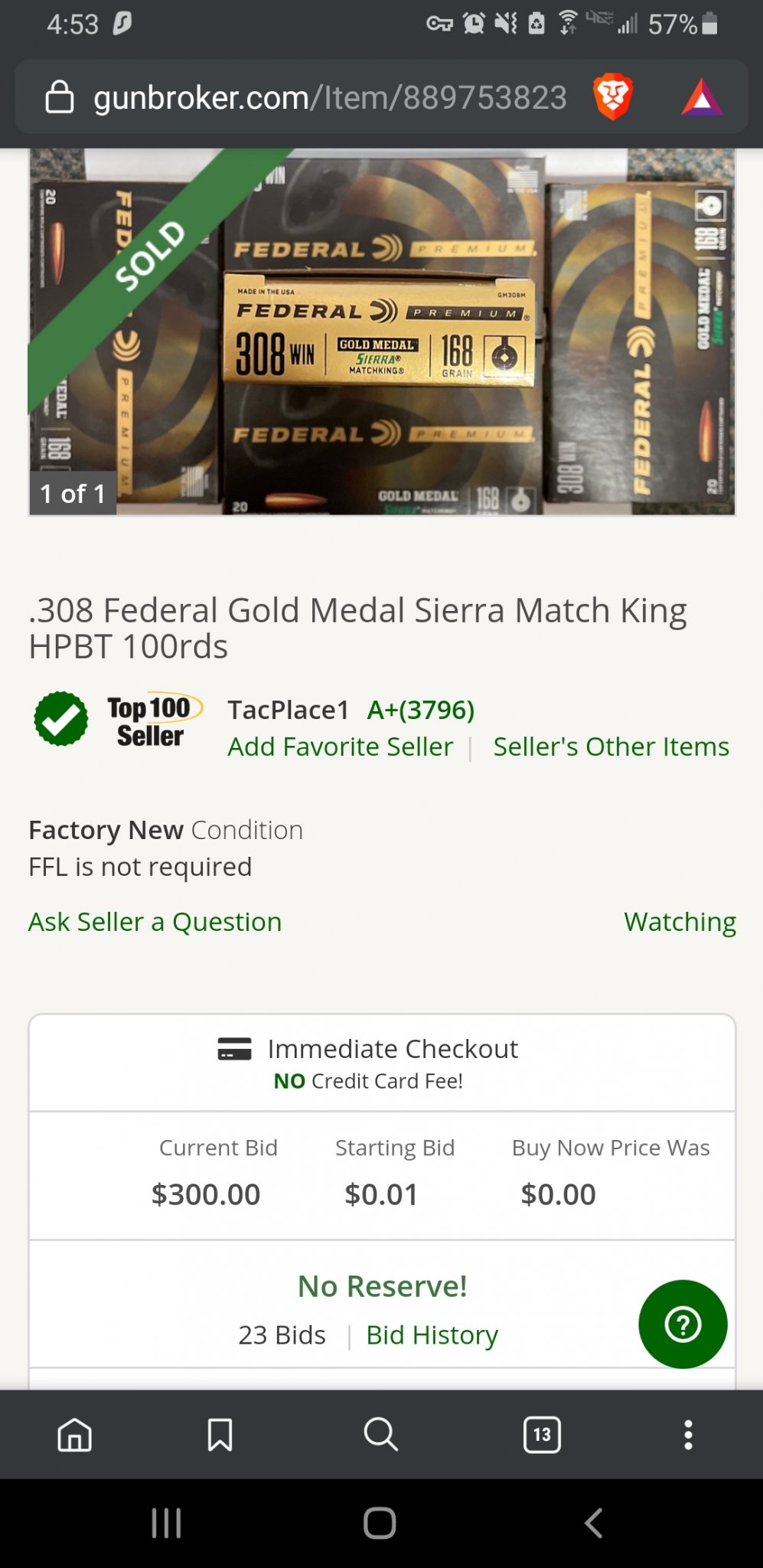Open Seller's Other Items link
Image resolution: width=763 pixels, height=1568 pixels.
611,746
